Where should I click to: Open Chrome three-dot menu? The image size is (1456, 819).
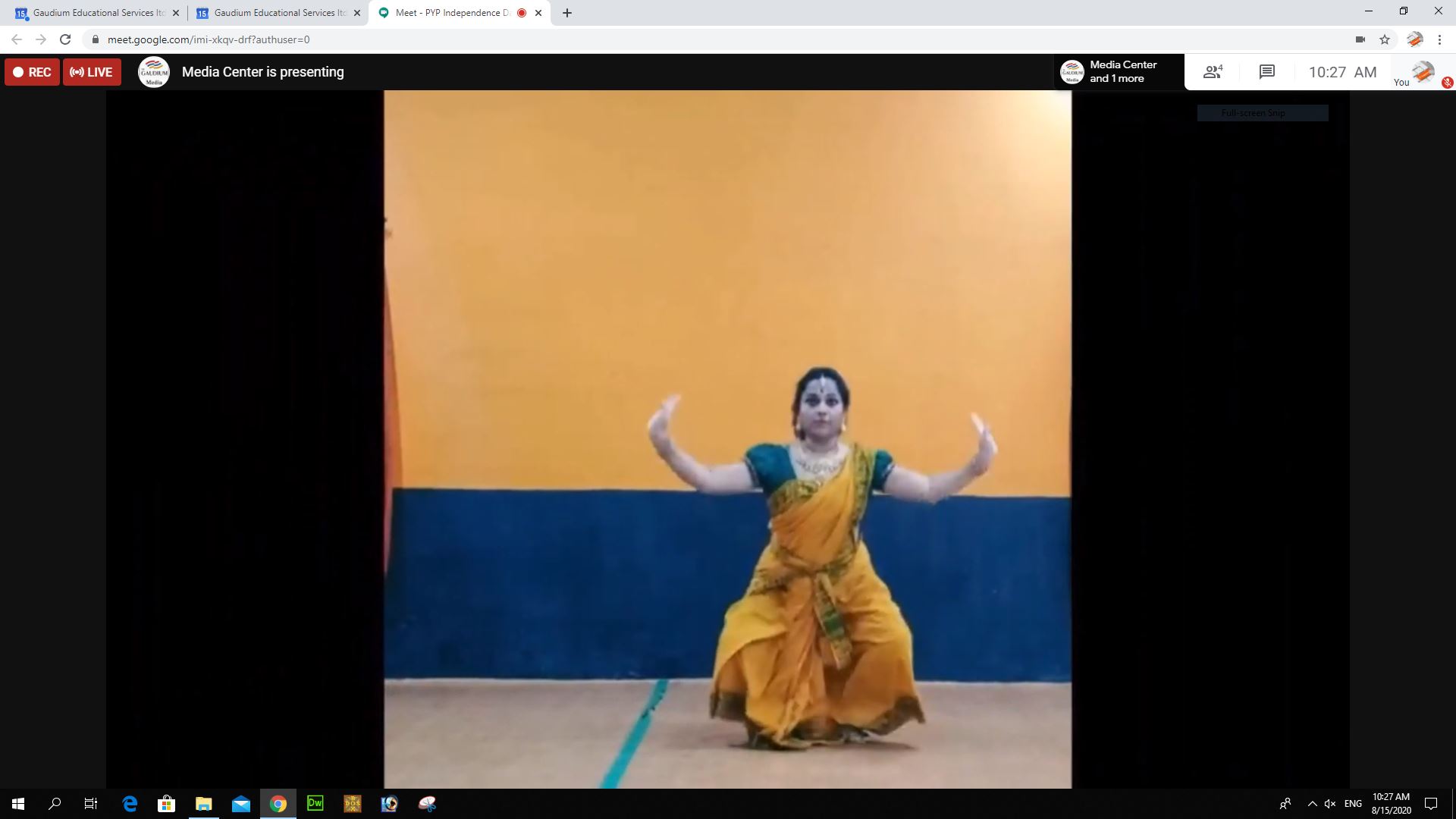pyautogui.click(x=1439, y=39)
